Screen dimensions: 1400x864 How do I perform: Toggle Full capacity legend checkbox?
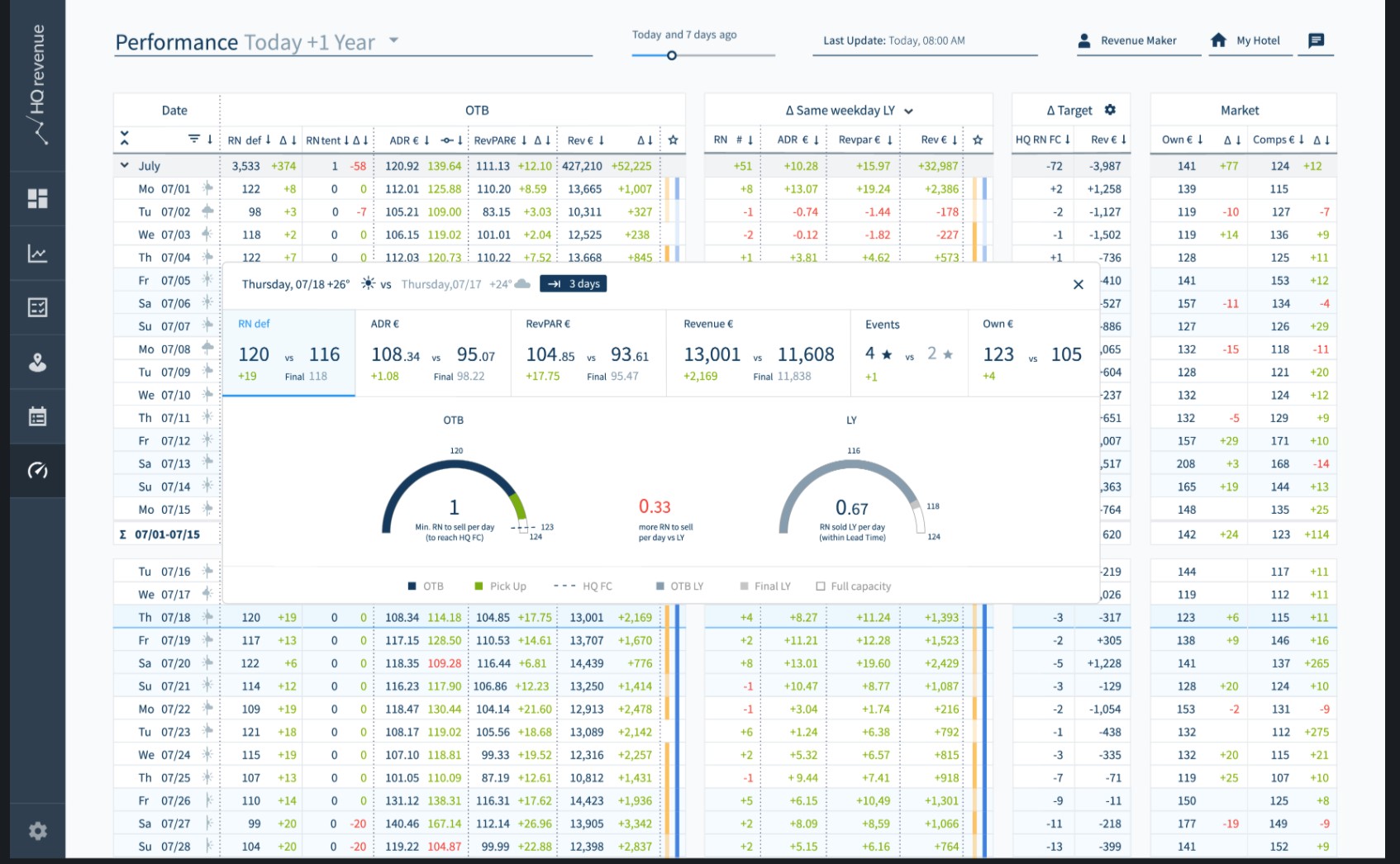point(821,586)
